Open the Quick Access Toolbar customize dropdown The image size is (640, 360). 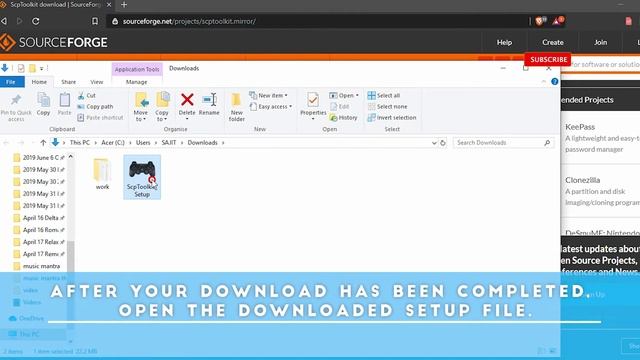click(x=42, y=68)
